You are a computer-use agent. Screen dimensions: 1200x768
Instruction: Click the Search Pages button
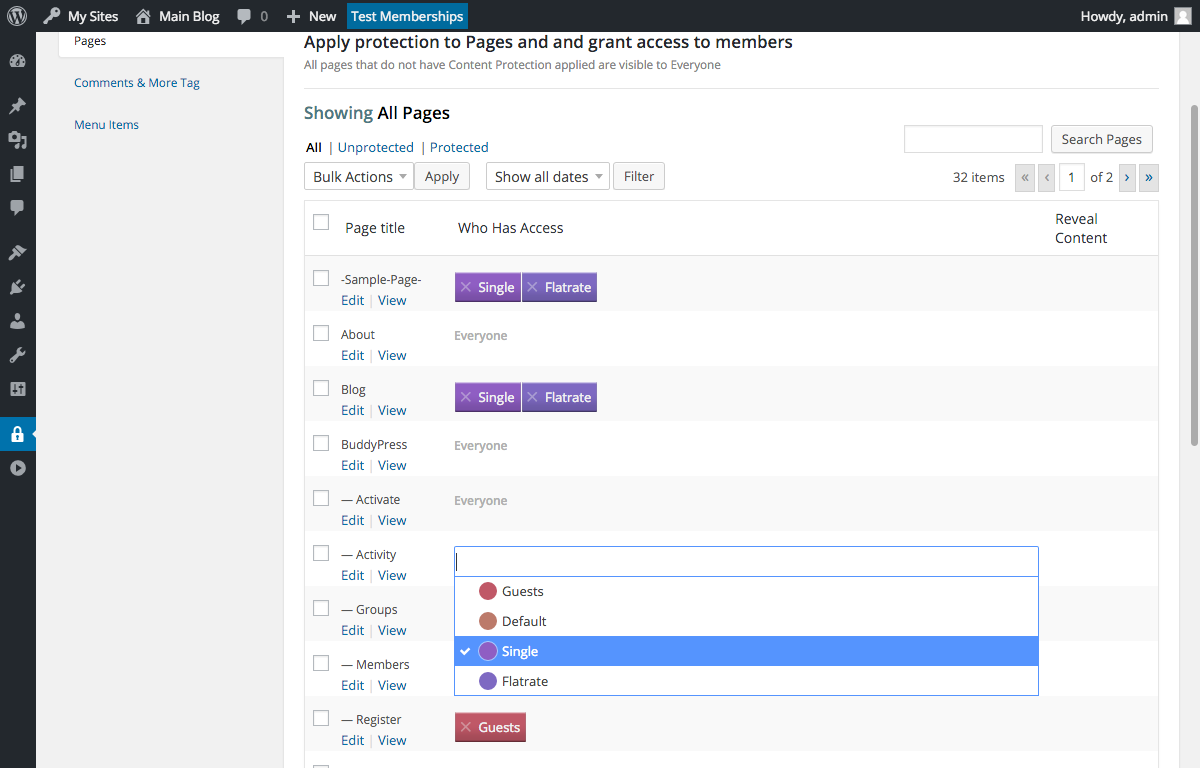coord(1102,139)
